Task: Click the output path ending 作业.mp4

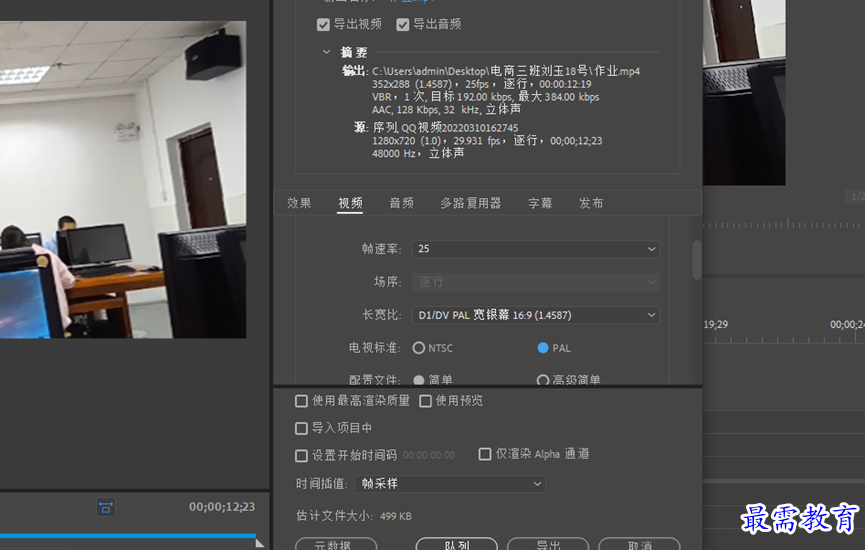Action: (x=506, y=71)
